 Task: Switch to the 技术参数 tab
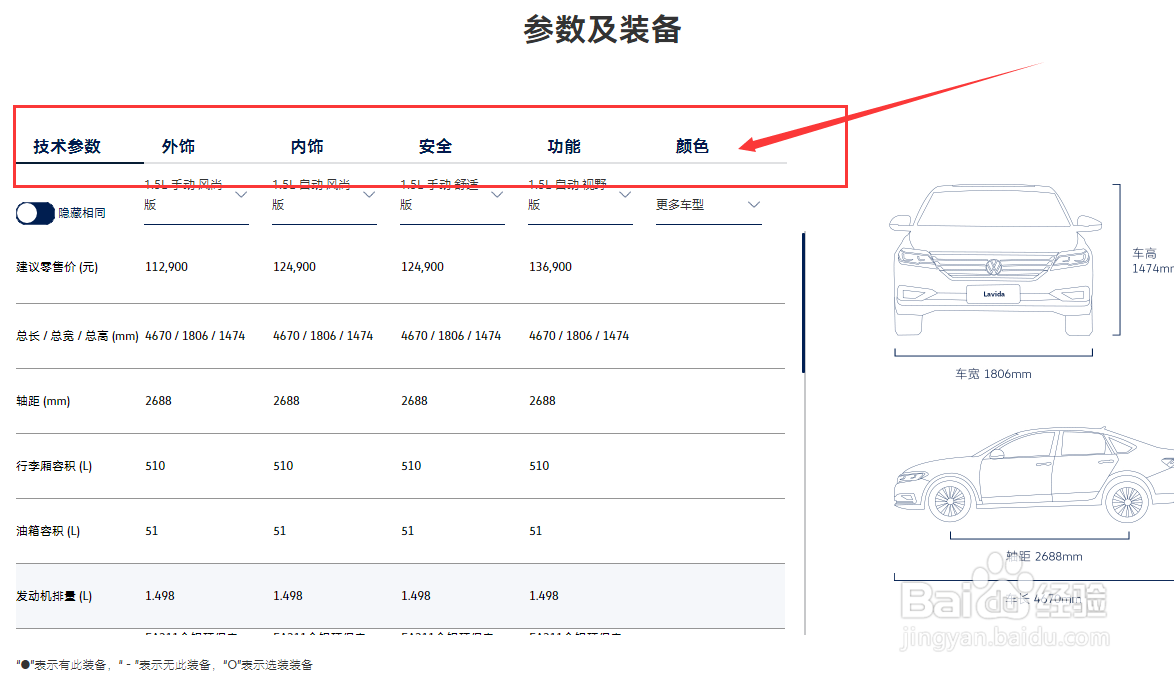coord(67,146)
